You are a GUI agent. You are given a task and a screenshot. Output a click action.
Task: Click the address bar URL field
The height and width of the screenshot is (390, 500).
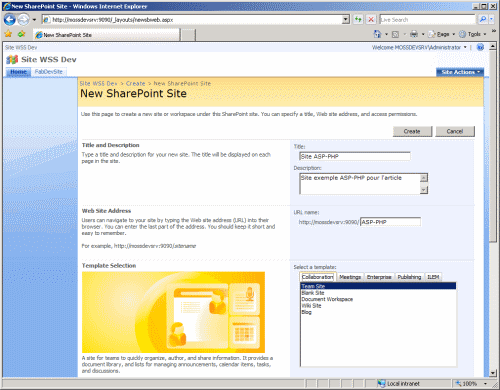pos(193,20)
